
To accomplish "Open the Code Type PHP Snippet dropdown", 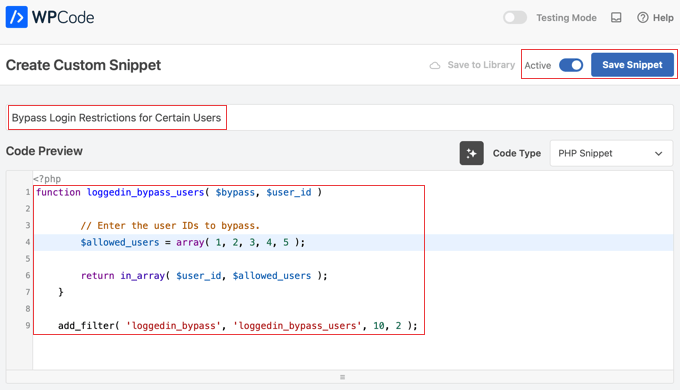I will pyautogui.click(x=611, y=153).
